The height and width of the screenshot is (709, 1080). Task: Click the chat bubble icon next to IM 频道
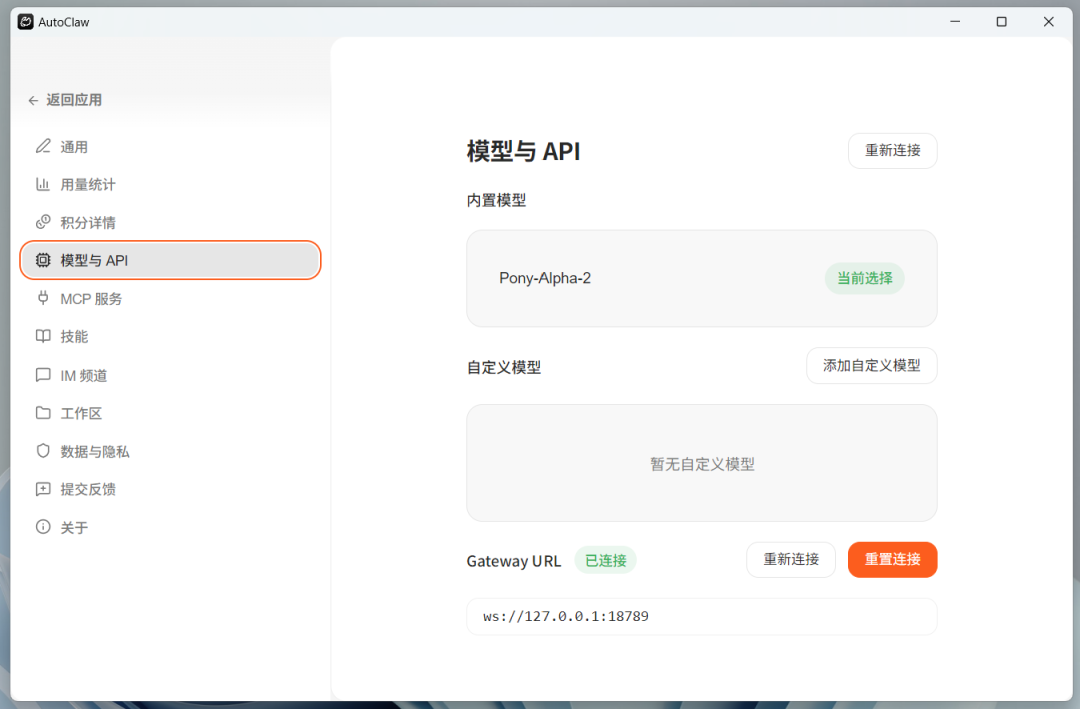click(43, 375)
